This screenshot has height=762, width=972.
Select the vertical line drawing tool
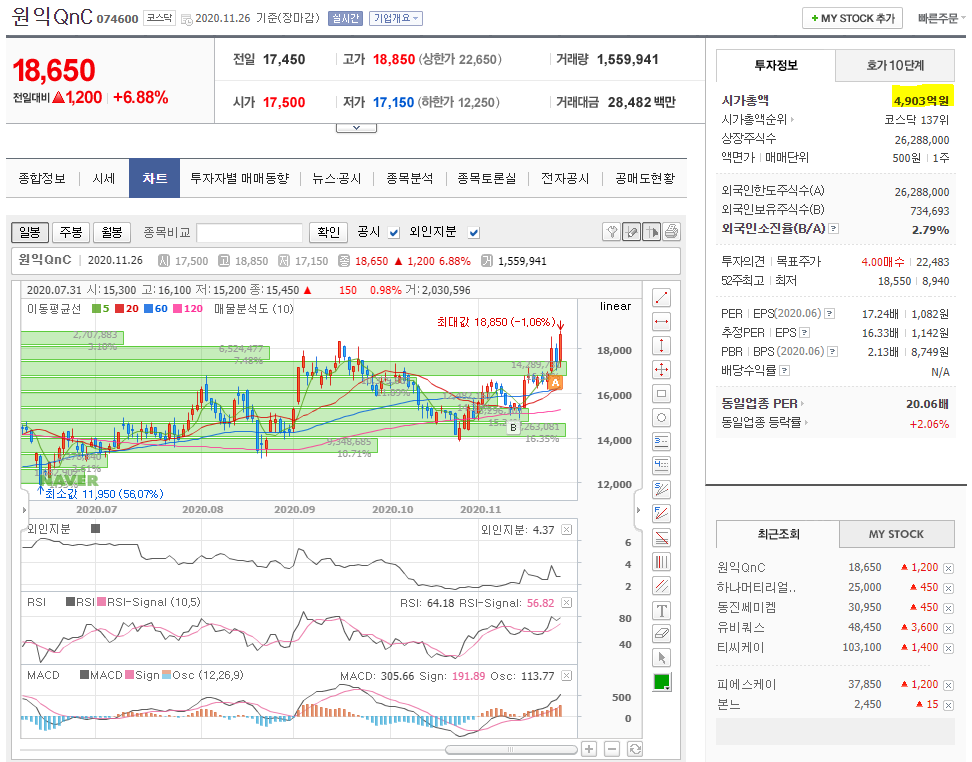click(661, 346)
